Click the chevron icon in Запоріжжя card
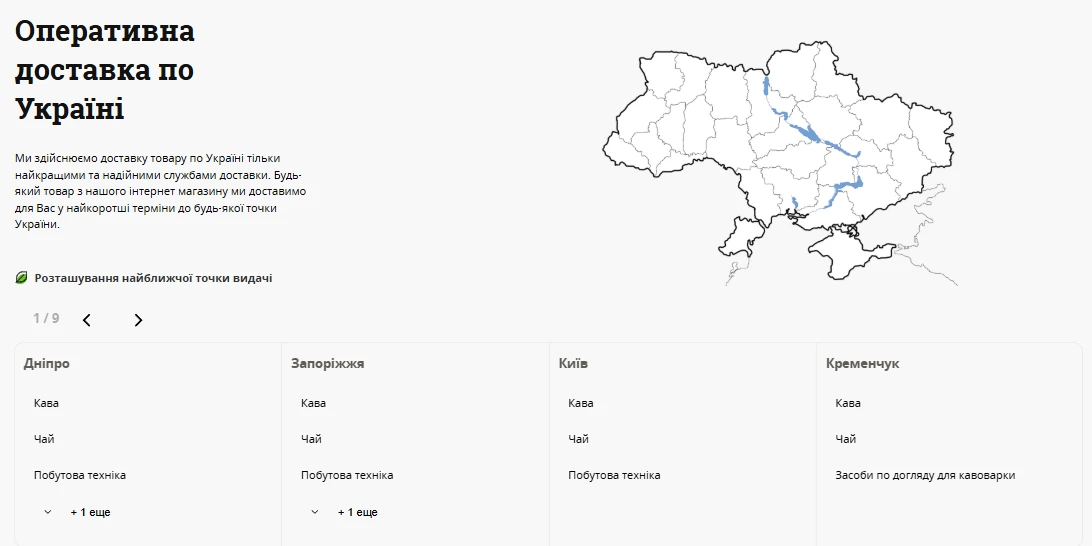Image resolution: width=1092 pixels, height=546 pixels. [315, 512]
